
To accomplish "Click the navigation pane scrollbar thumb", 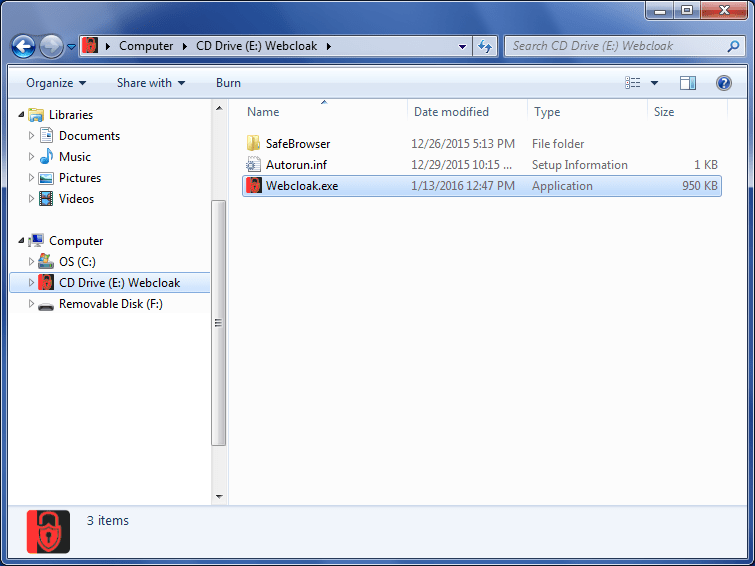I will click(219, 323).
